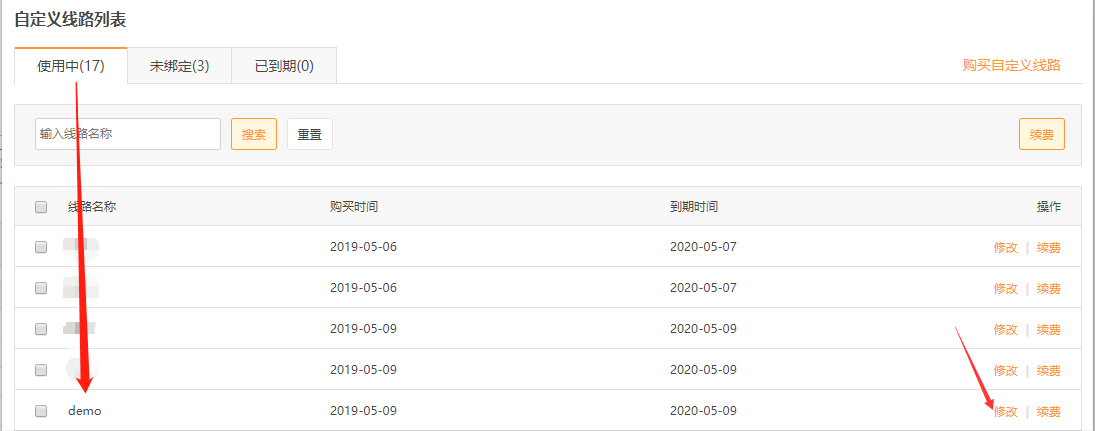This screenshot has width=1095, height=431.
Task: Click the 续费 button in the search bar
Action: 1041,134
